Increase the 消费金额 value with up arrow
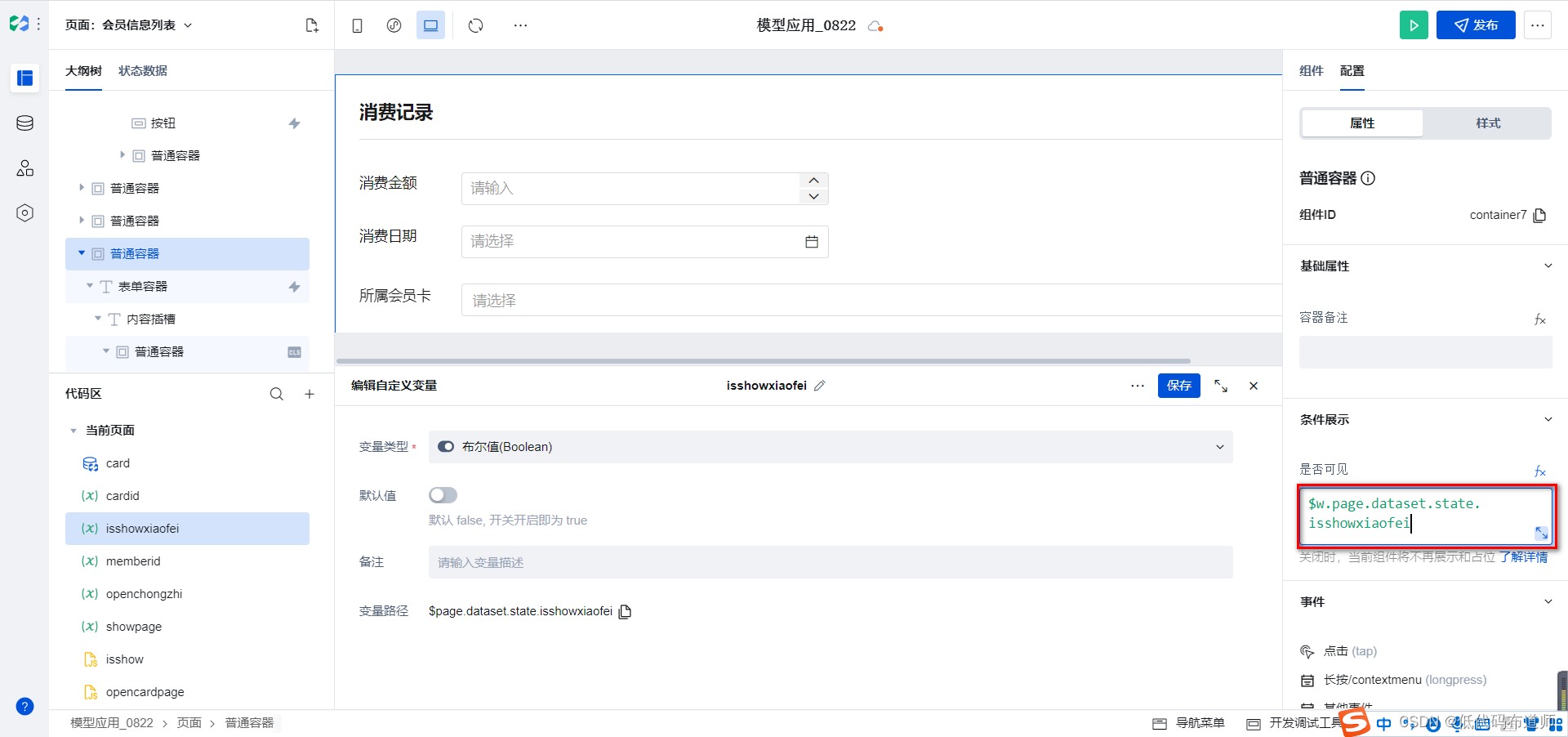The image size is (1568, 737). pos(813,181)
